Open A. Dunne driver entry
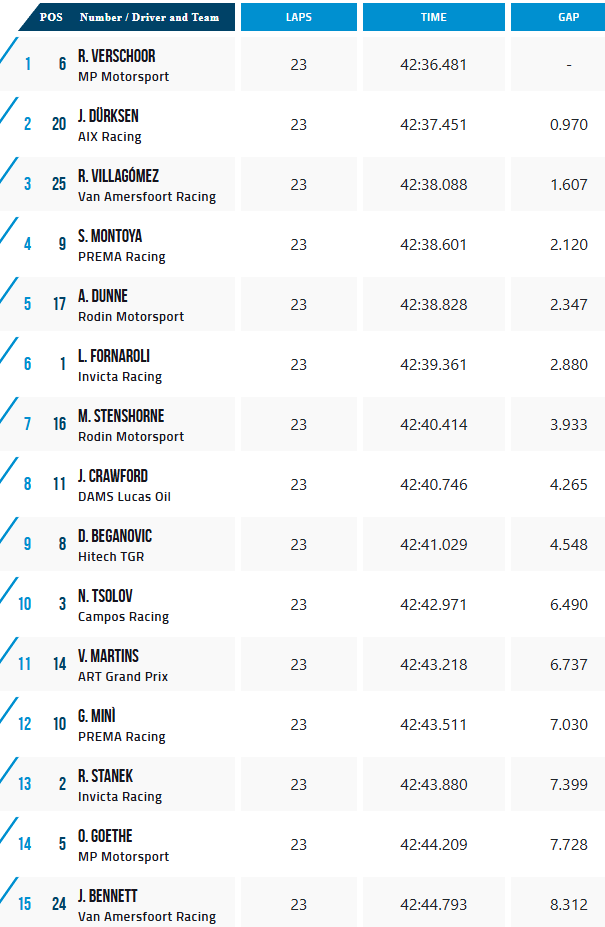Viewport: 605px width, 927px height. (103, 296)
